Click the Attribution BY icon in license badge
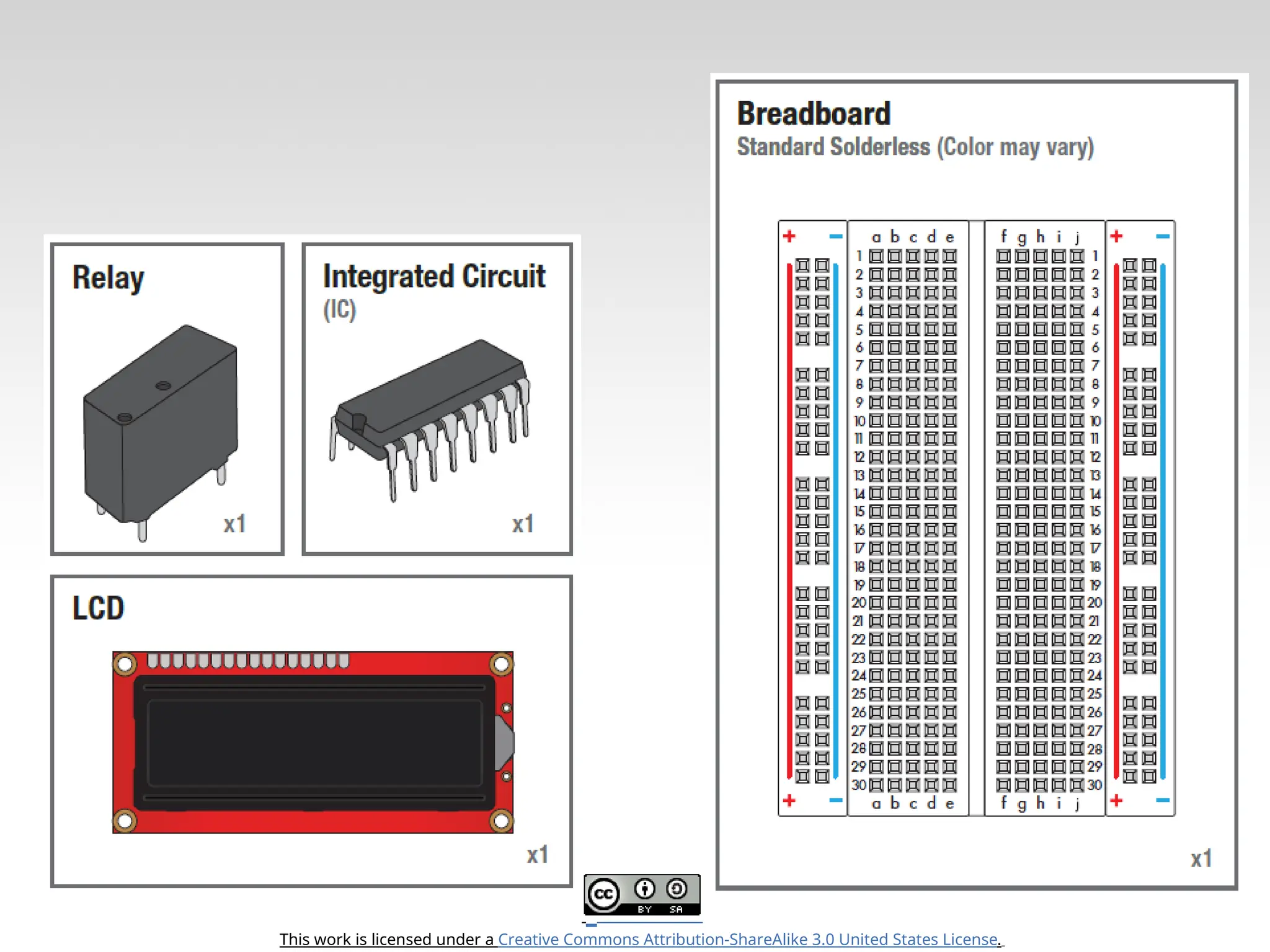The width and height of the screenshot is (1270, 952). (645, 890)
